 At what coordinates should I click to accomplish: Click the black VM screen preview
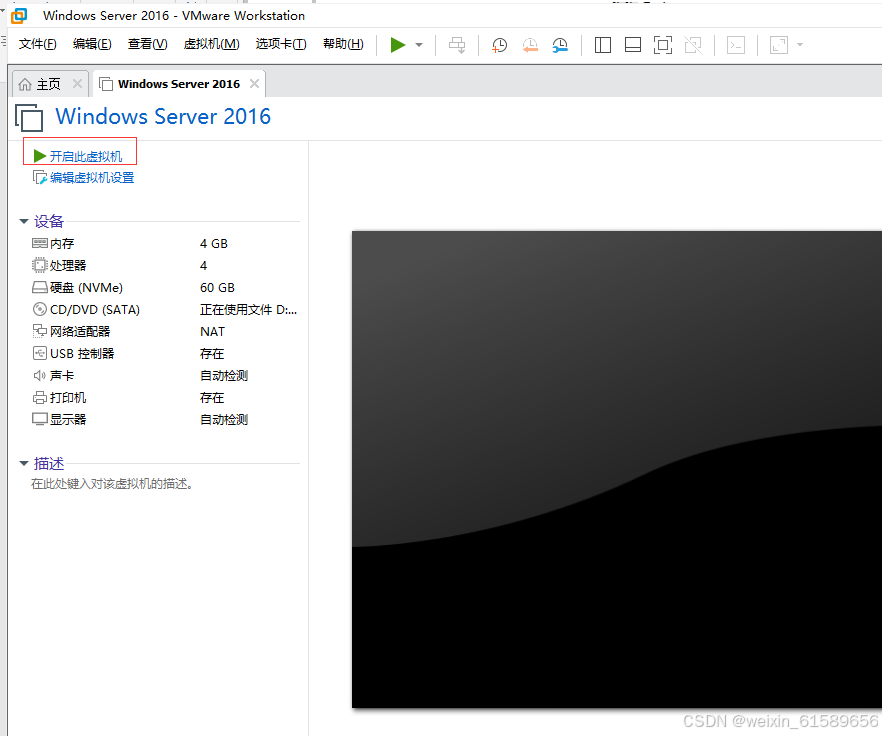[616, 469]
